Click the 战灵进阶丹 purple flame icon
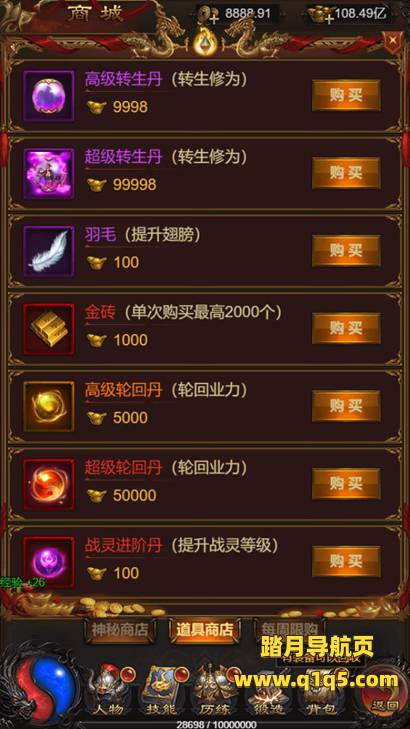410x729 pixels. point(49,562)
